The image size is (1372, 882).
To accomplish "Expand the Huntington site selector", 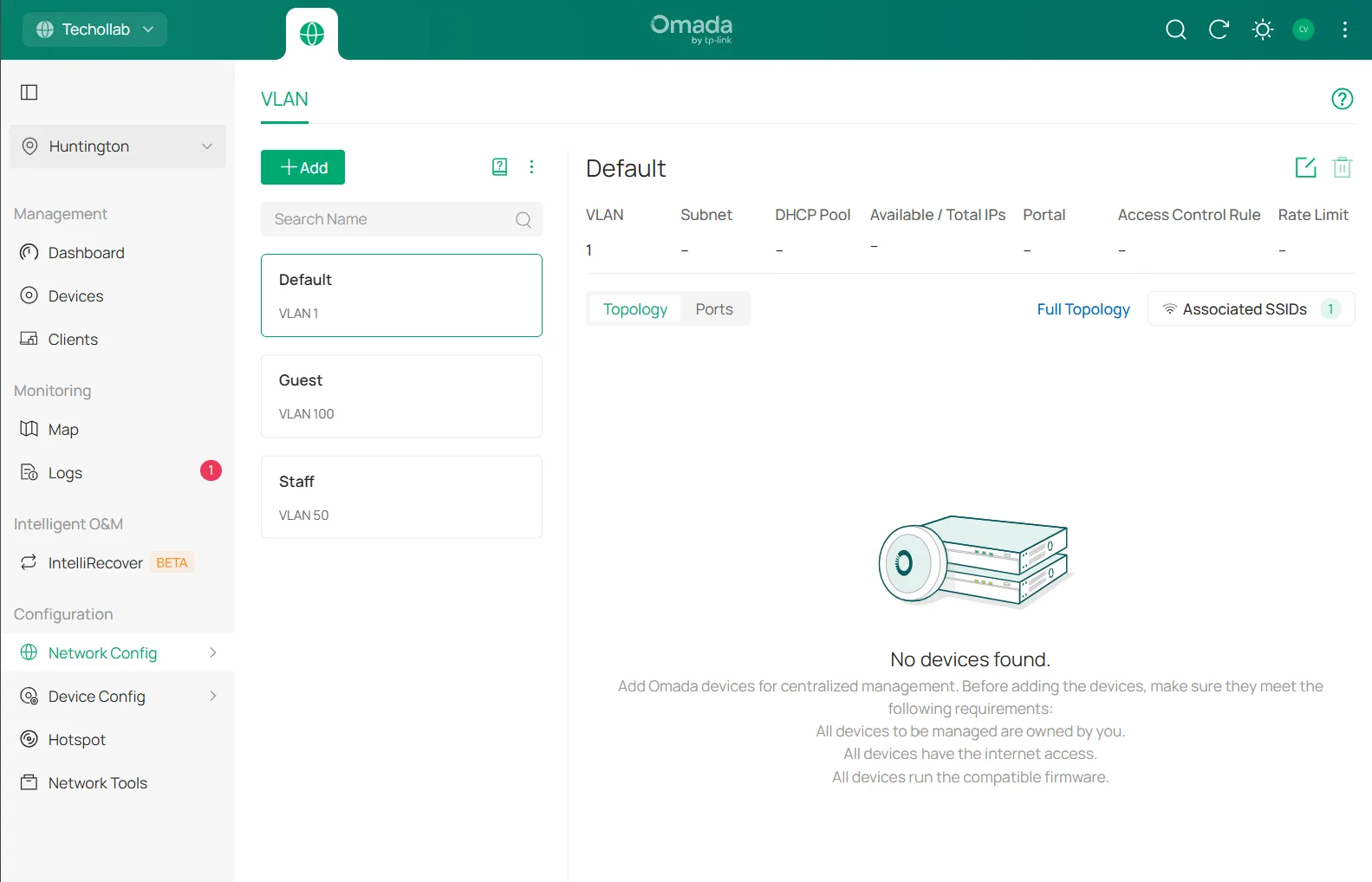I will click(x=118, y=146).
